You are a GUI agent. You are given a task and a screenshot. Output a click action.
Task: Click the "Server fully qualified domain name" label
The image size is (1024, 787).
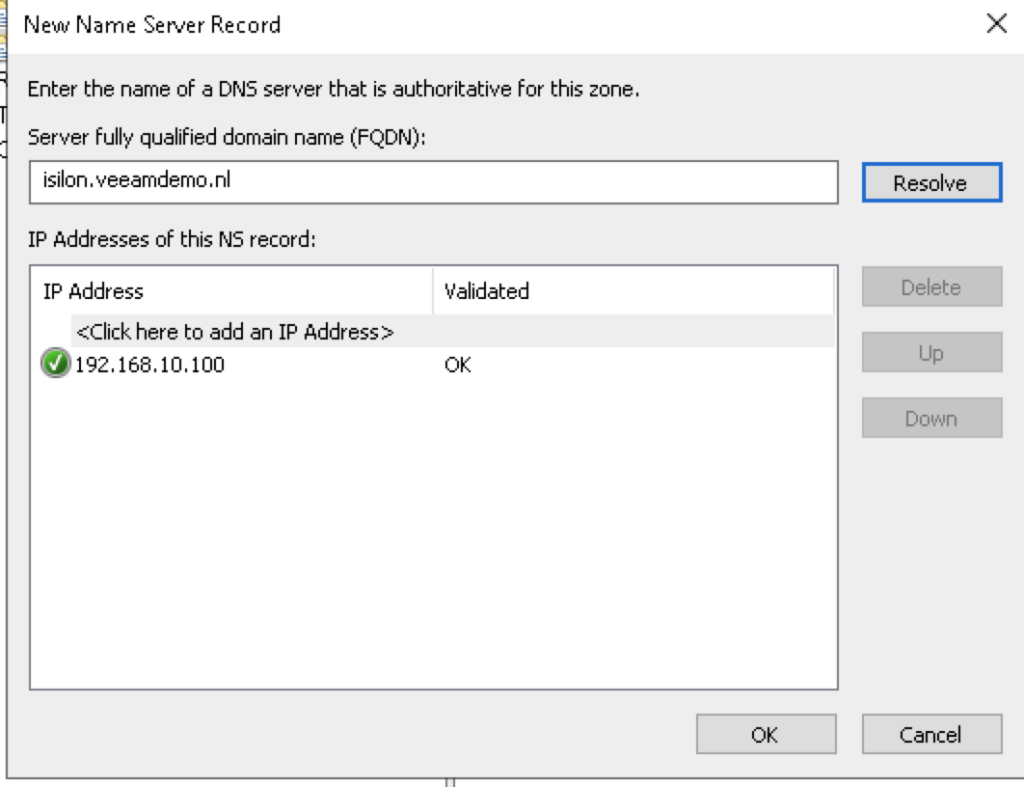tap(227, 138)
